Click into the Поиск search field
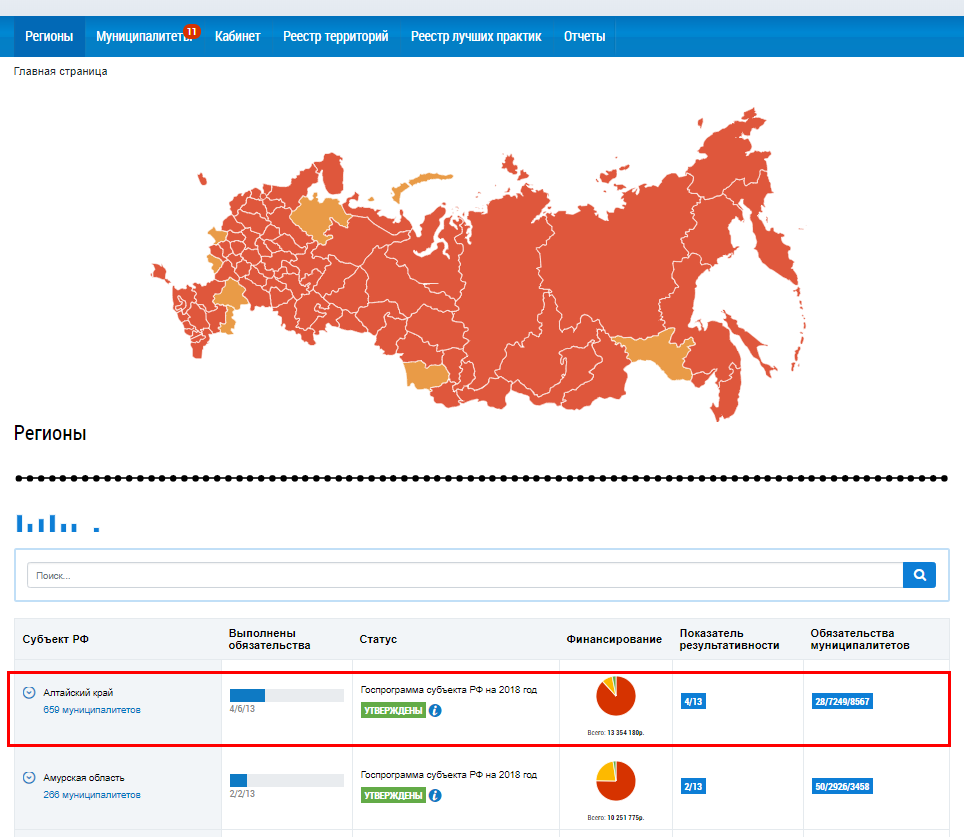The image size is (964, 837). tap(465, 576)
